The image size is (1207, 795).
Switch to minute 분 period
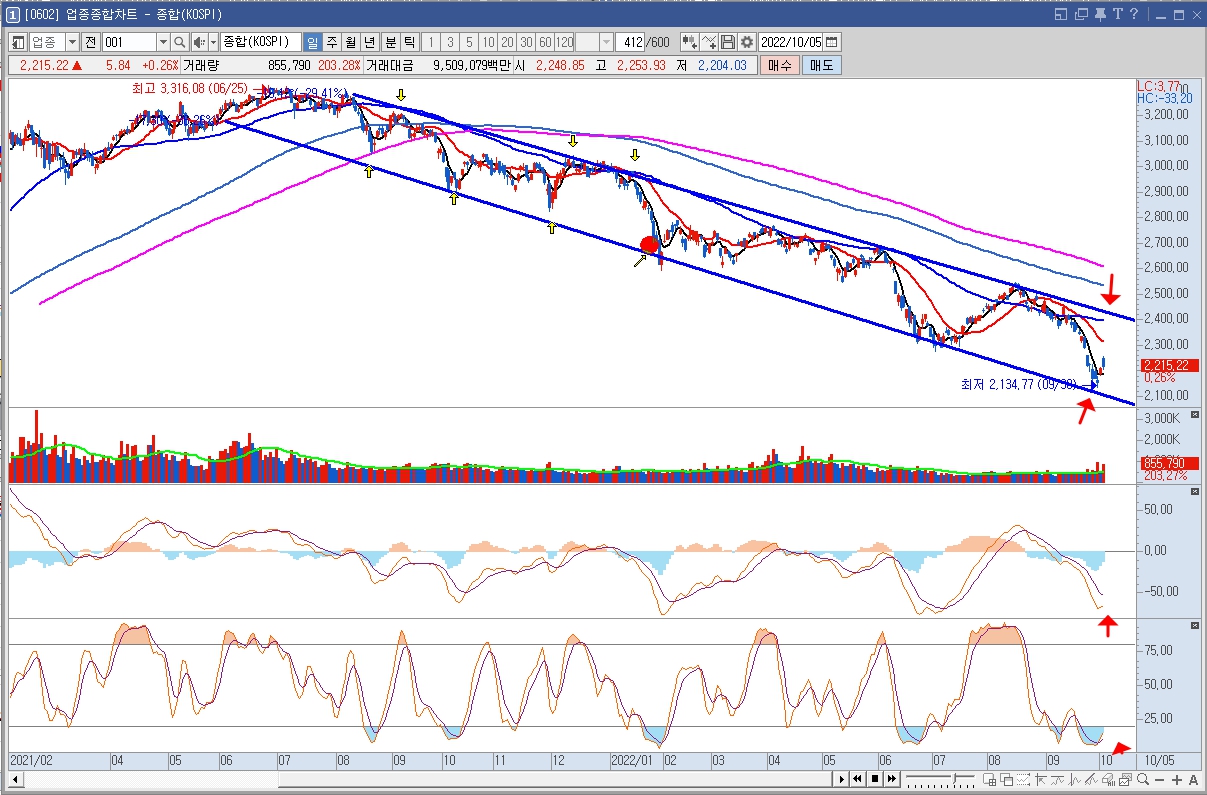(x=389, y=42)
